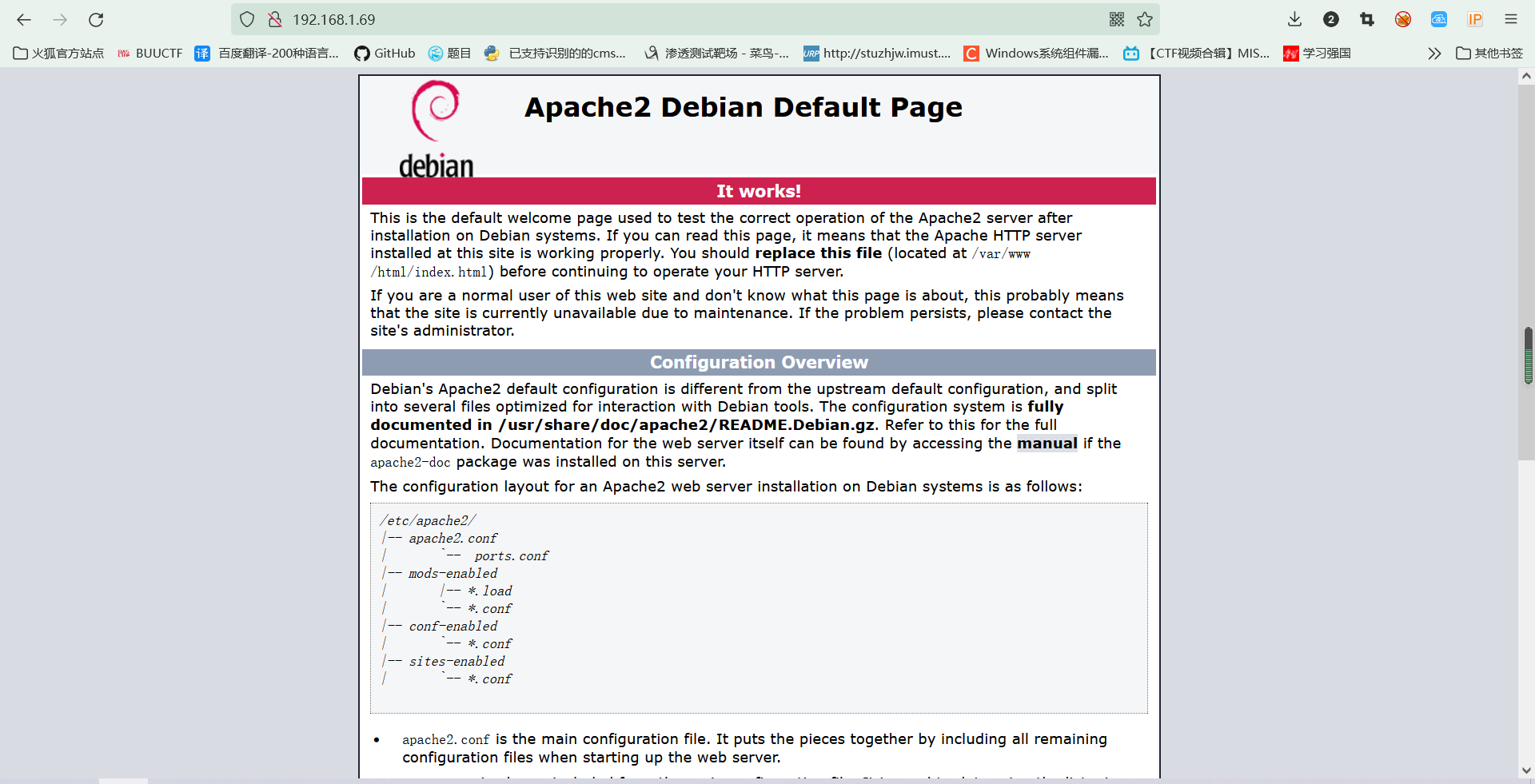Click conf-enabled in the config tree
1535x784 pixels.
pos(453,627)
